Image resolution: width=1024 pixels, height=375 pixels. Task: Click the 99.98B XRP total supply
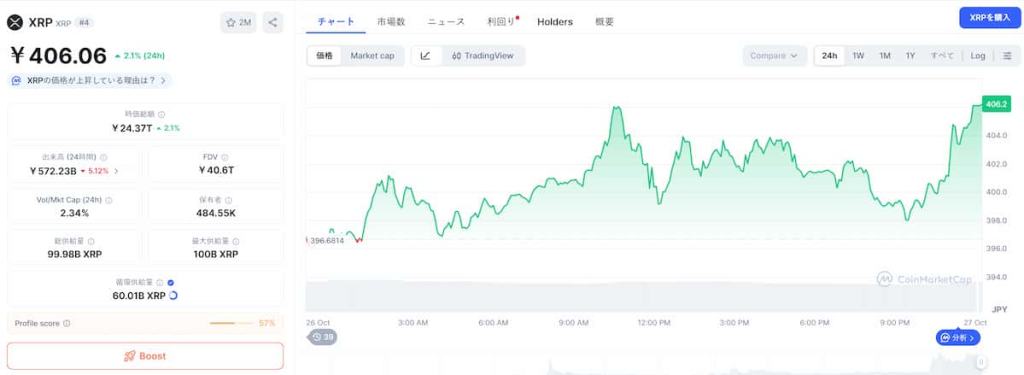75,254
